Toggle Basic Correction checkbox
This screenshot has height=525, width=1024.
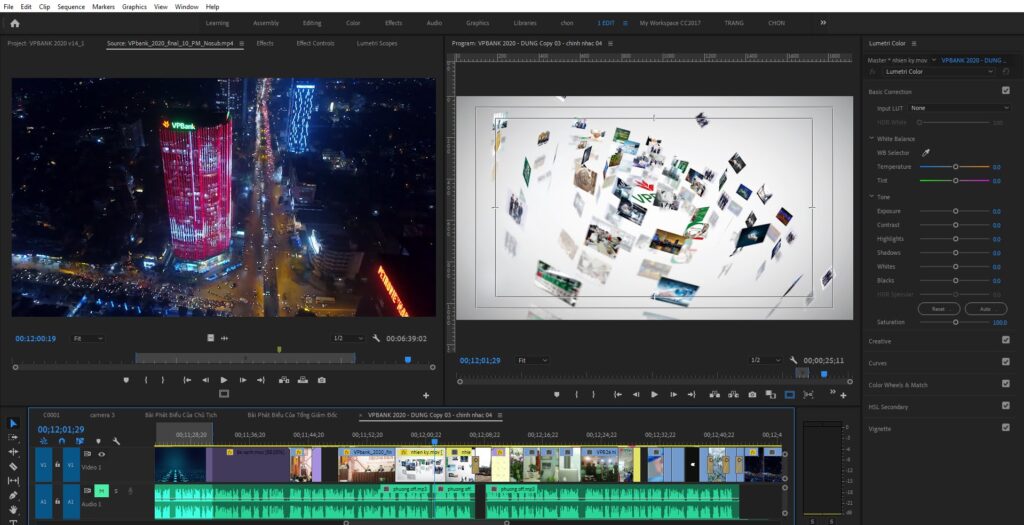pos(1006,91)
